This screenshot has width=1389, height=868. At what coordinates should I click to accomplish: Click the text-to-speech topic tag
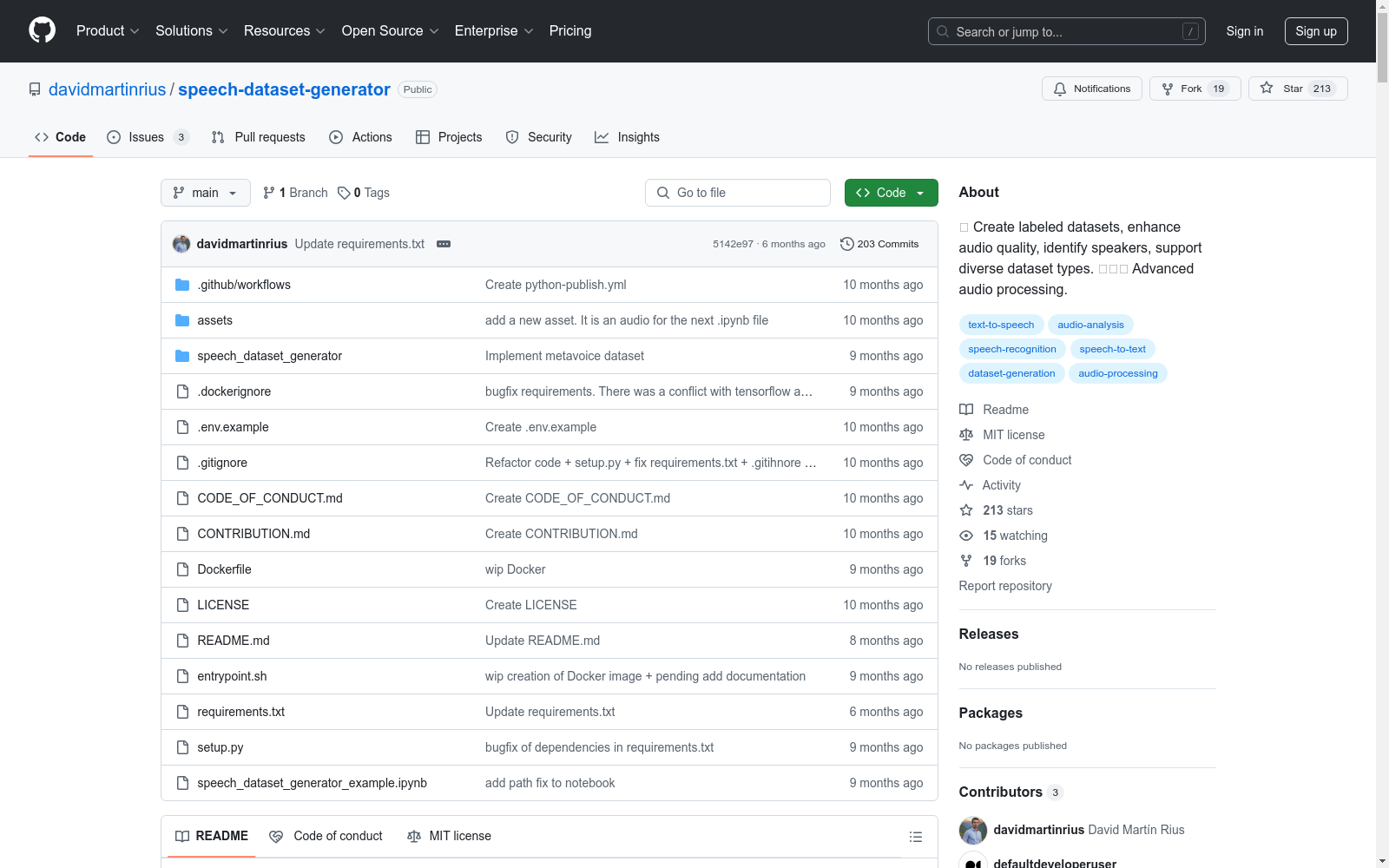[1001, 325]
